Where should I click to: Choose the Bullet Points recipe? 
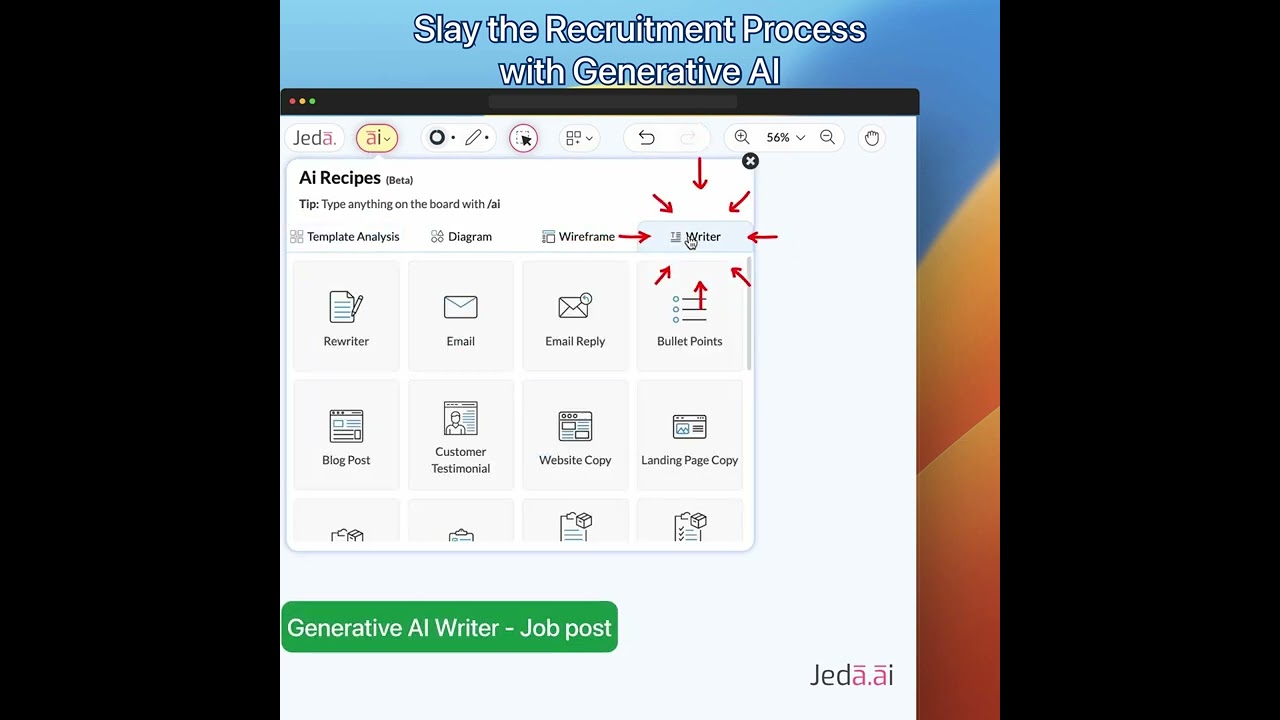(690, 317)
